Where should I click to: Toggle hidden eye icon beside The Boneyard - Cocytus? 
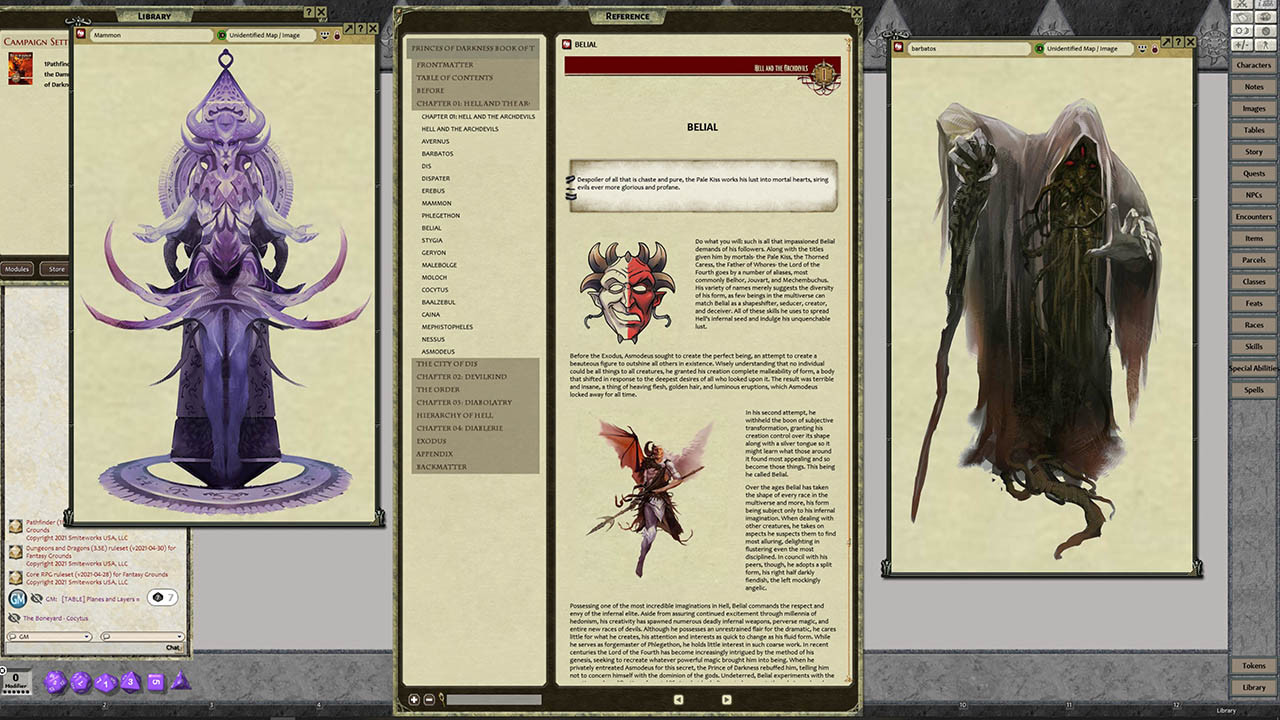[15, 618]
